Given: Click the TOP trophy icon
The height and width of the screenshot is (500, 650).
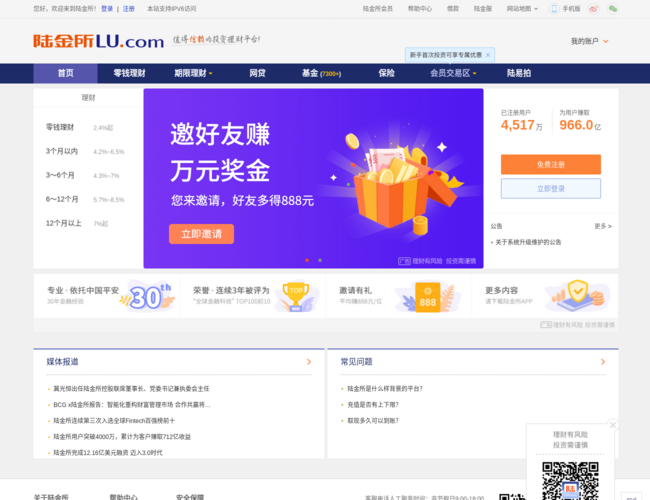Looking at the screenshot, I should click(296, 296).
